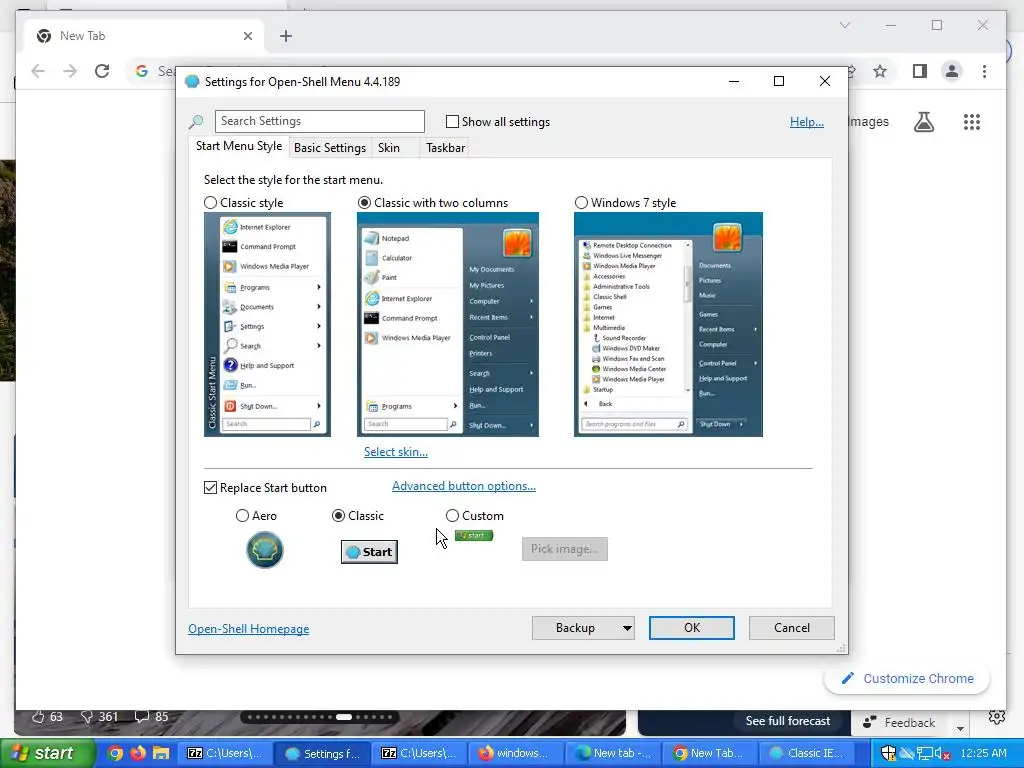The height and width of the screenshot is (768, 1024).
Task: Toggle the Show all settings checkbox
Action: (x=452, y=121)
